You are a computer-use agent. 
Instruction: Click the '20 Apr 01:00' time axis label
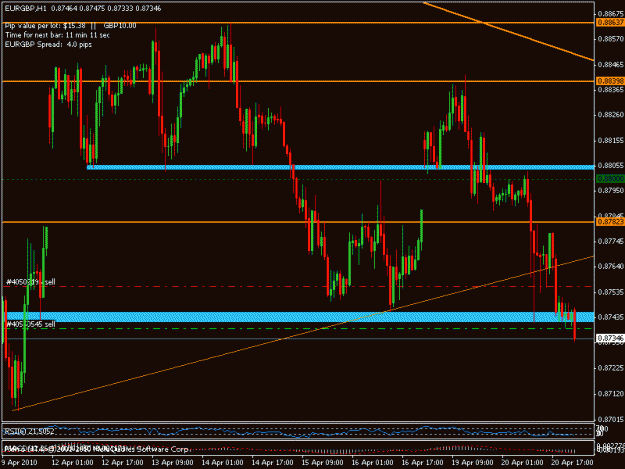pyautogui.click(x=522, y=463)
